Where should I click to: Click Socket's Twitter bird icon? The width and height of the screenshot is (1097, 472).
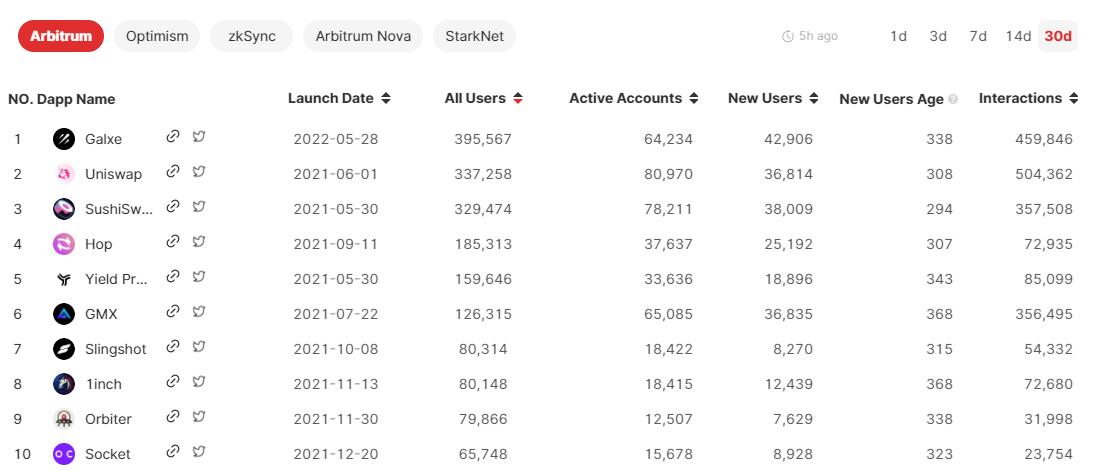pyautogui.click(x=199, y=452)
